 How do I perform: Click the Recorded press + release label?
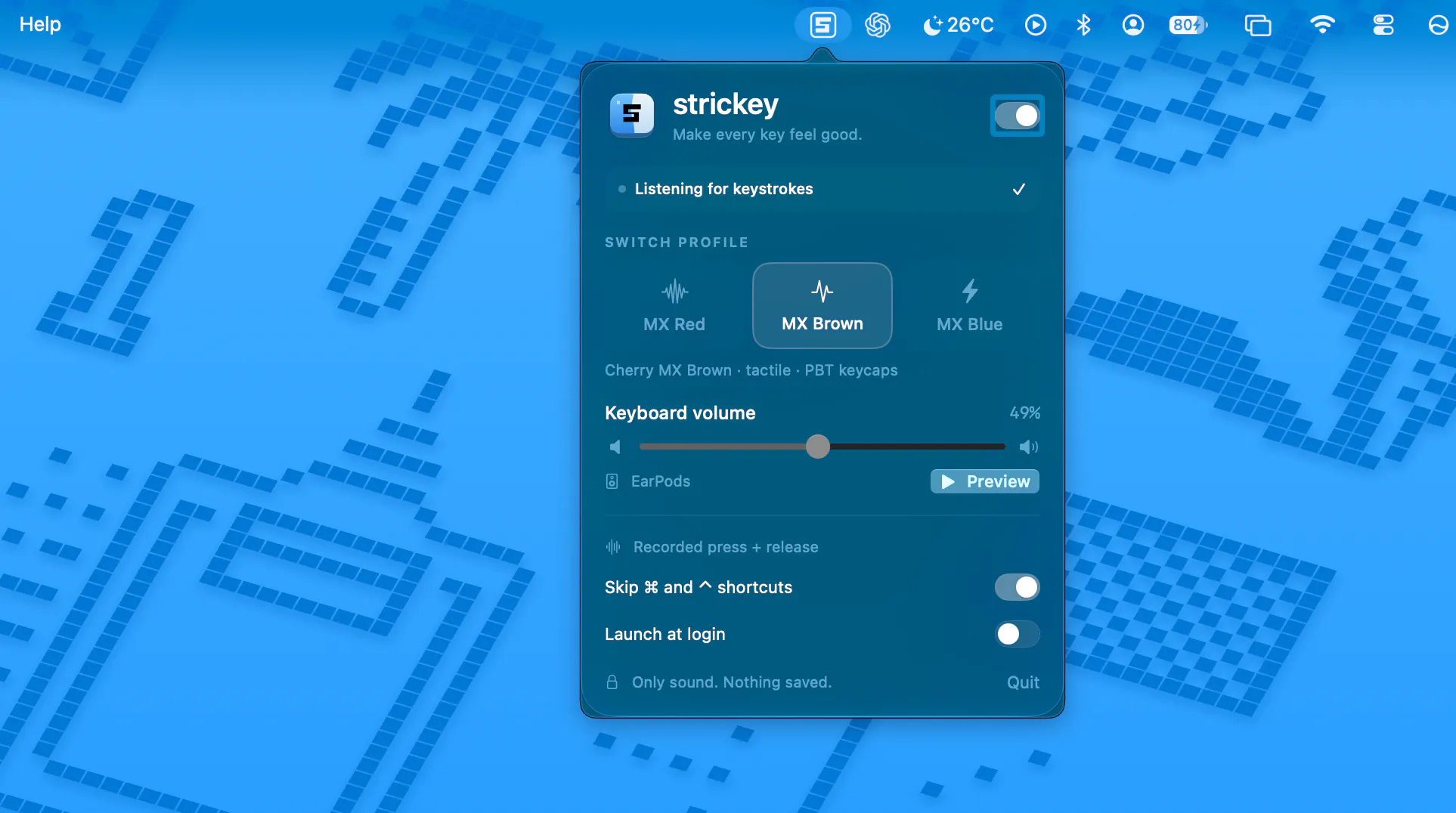[x=726, y=547]
